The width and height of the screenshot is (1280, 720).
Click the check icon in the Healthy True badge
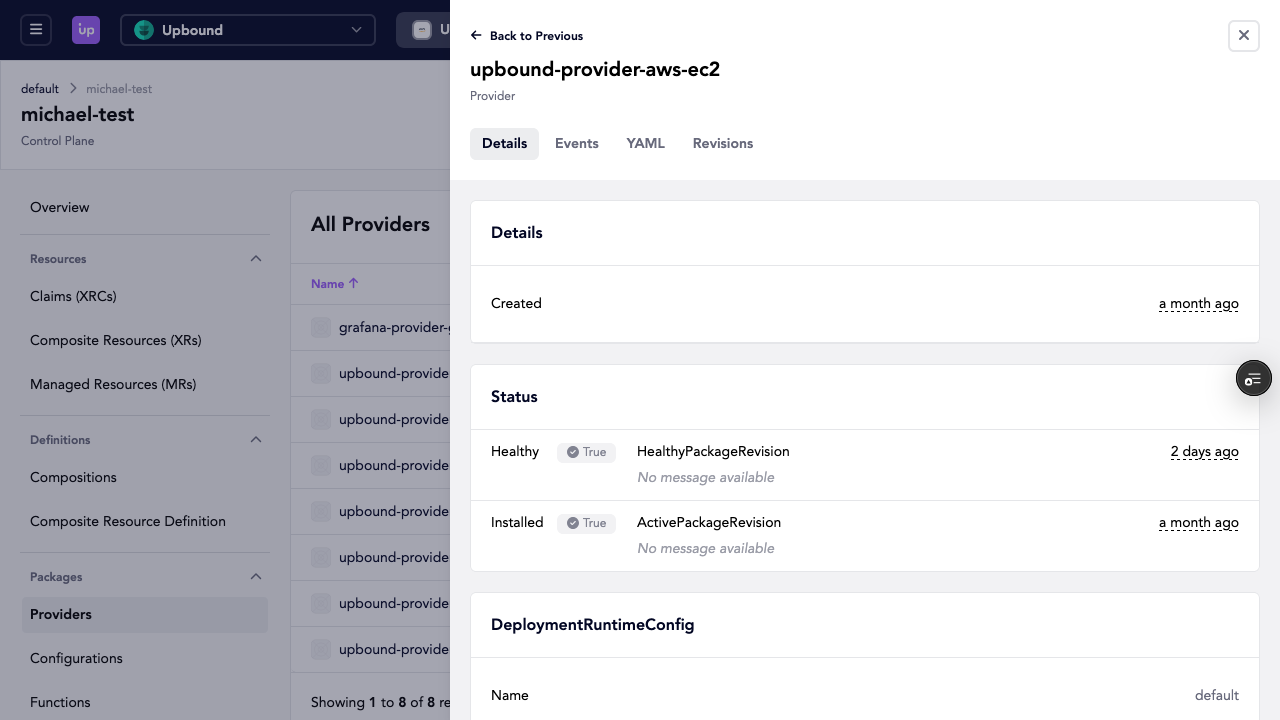click(x=571, y=452)
